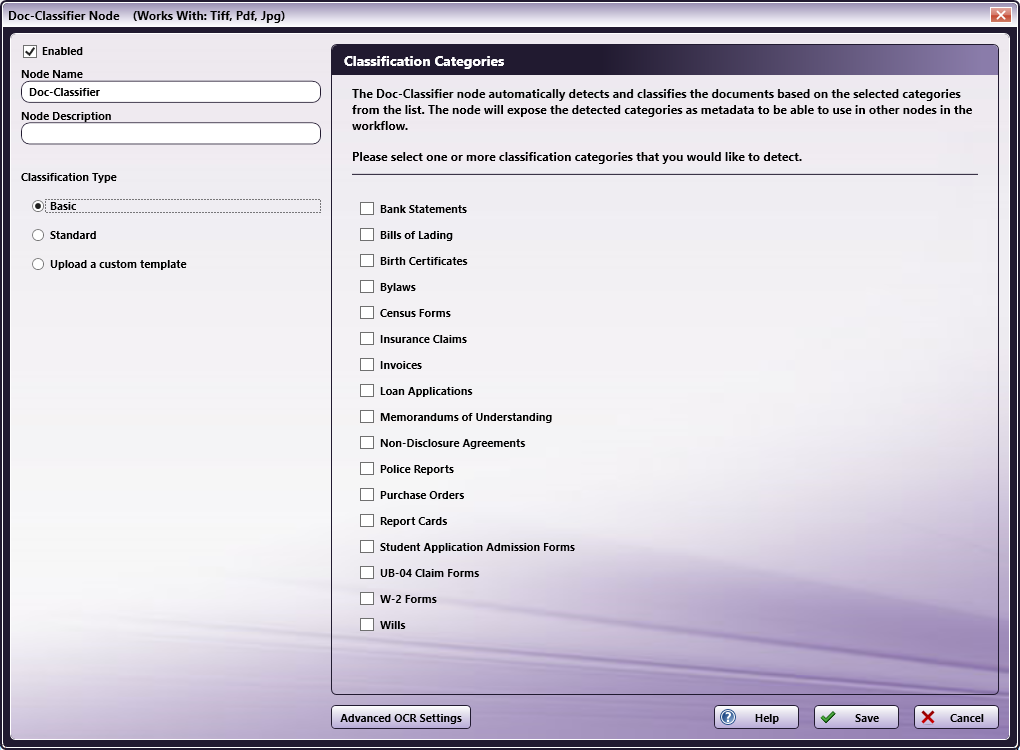Click the blue question mark Help icon

coord(728,717)
